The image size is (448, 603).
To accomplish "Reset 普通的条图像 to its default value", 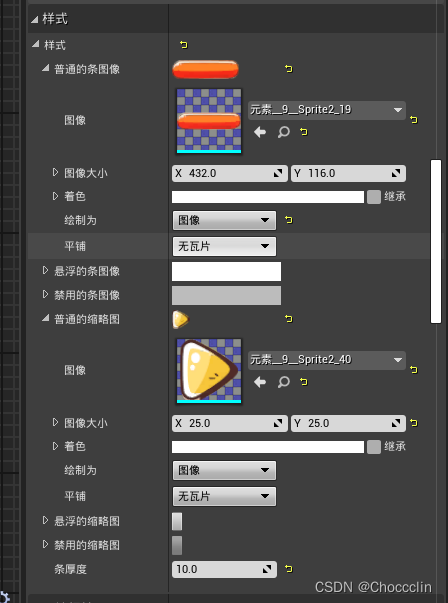I will pyautogui.click(x=288, y=69).
